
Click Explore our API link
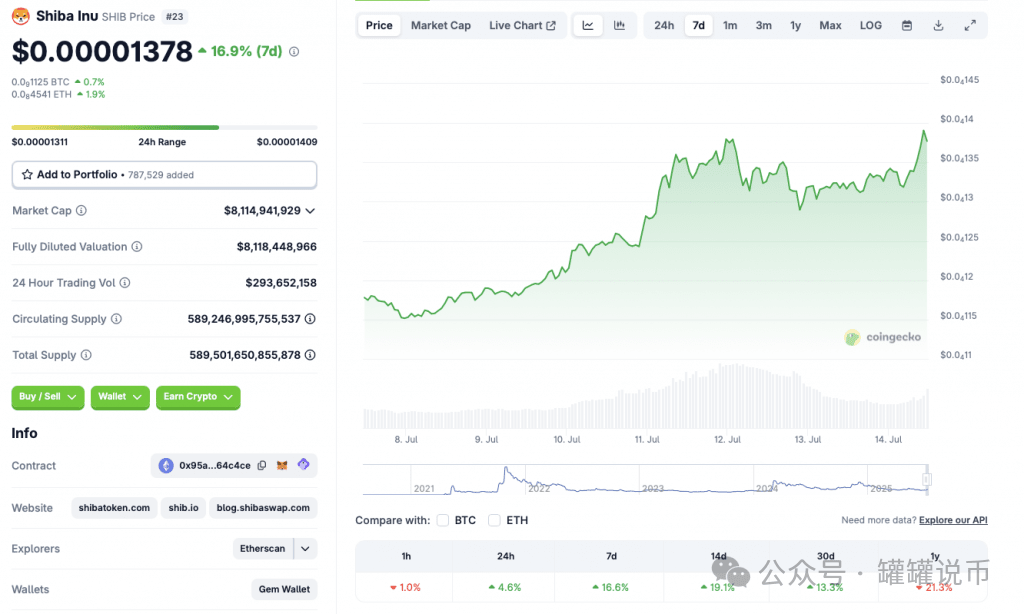click(953, 520)
